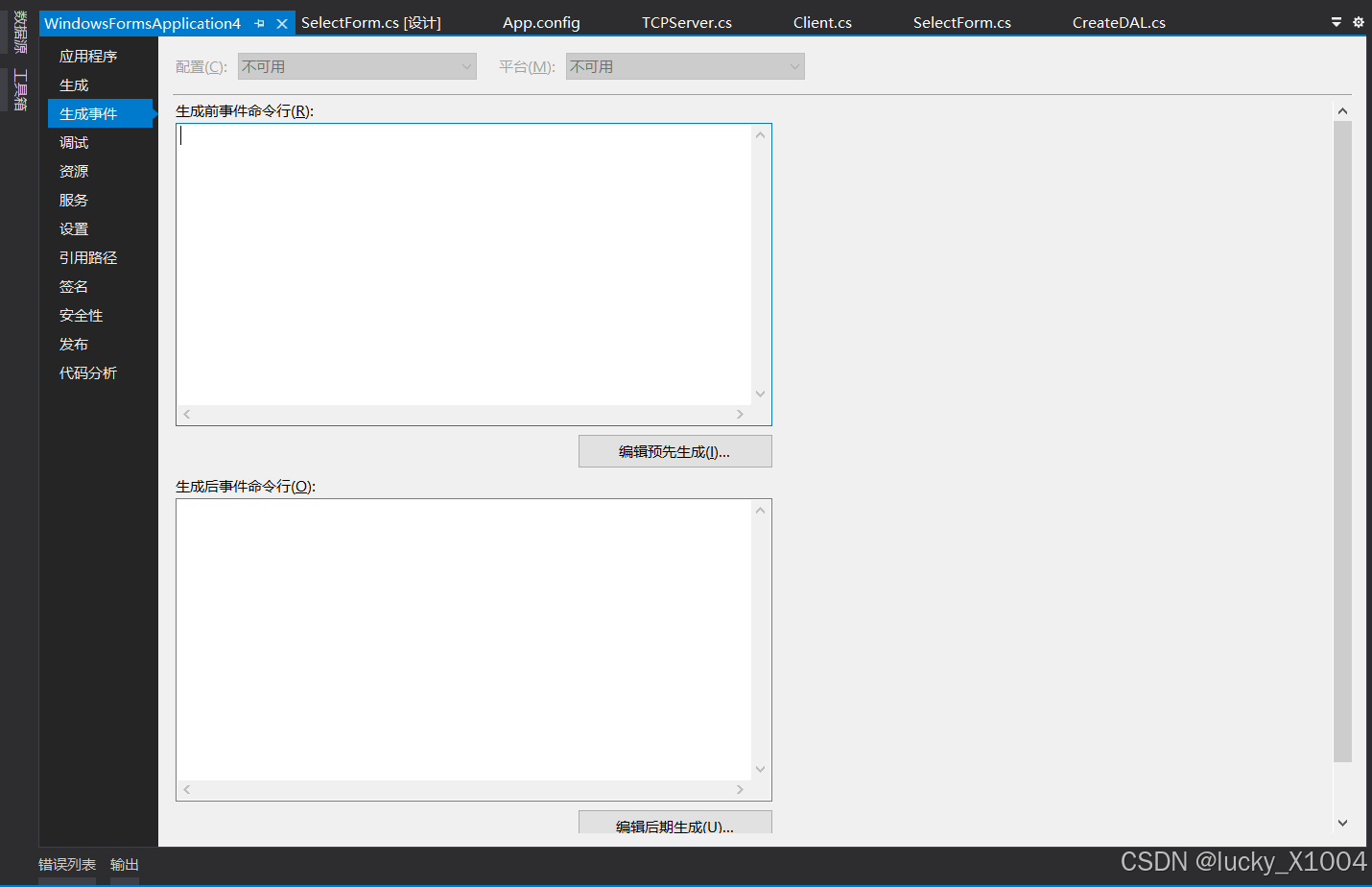Switch to the SelectForm.cs [设计] designer tab
The width and height of the screenshot is (1372, 887).
[x=370, y=21]
